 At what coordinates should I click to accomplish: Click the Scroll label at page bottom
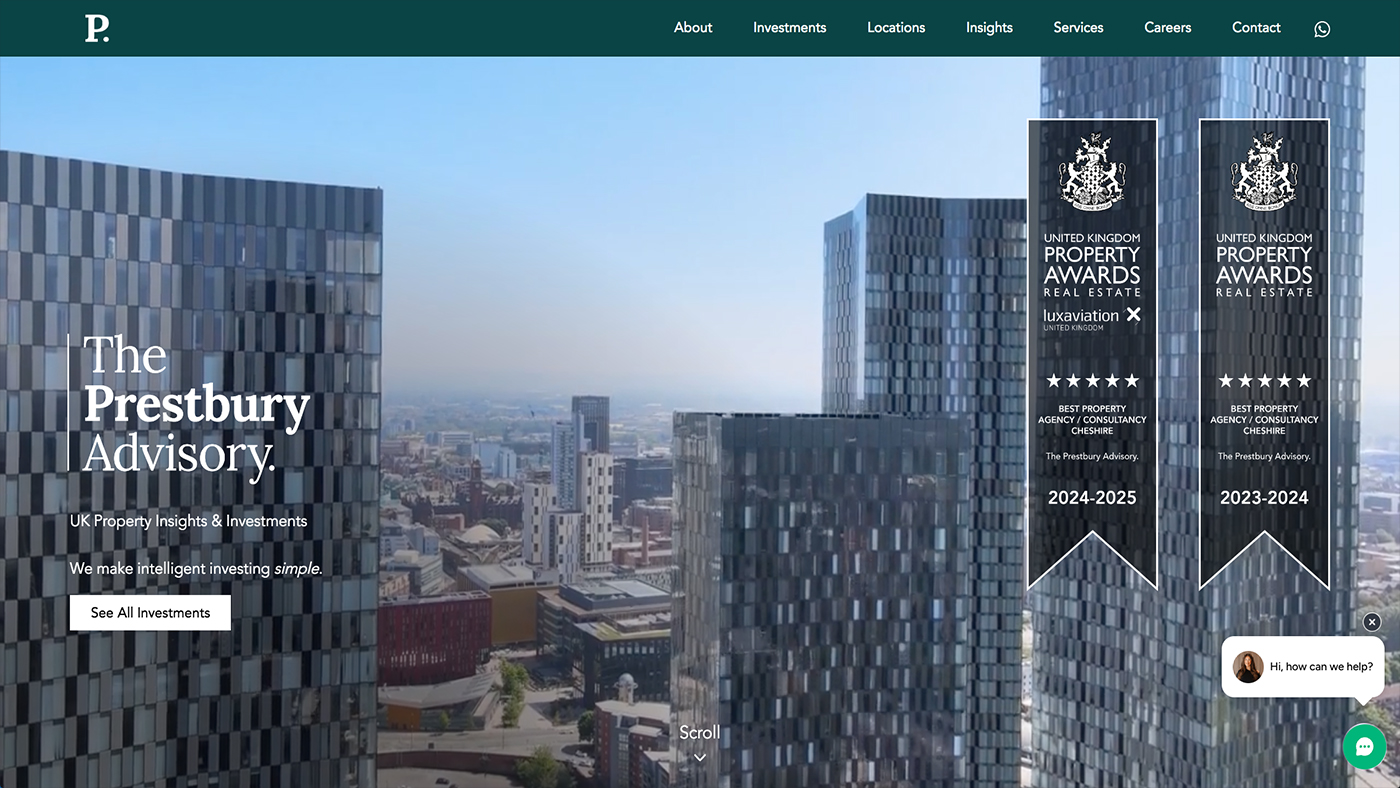[x=700, y=733]
